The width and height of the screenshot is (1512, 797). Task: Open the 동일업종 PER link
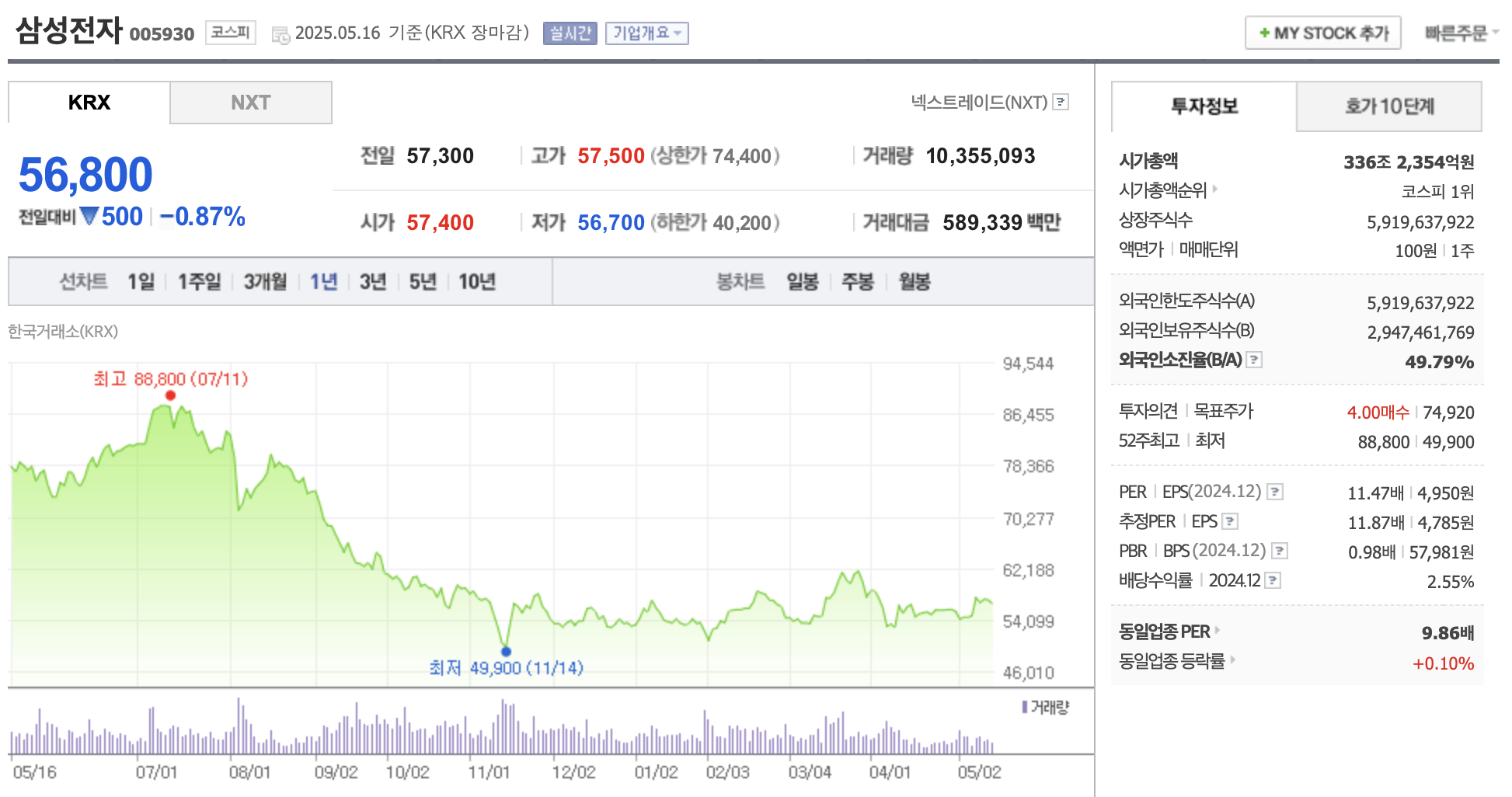click(1164, 631)
